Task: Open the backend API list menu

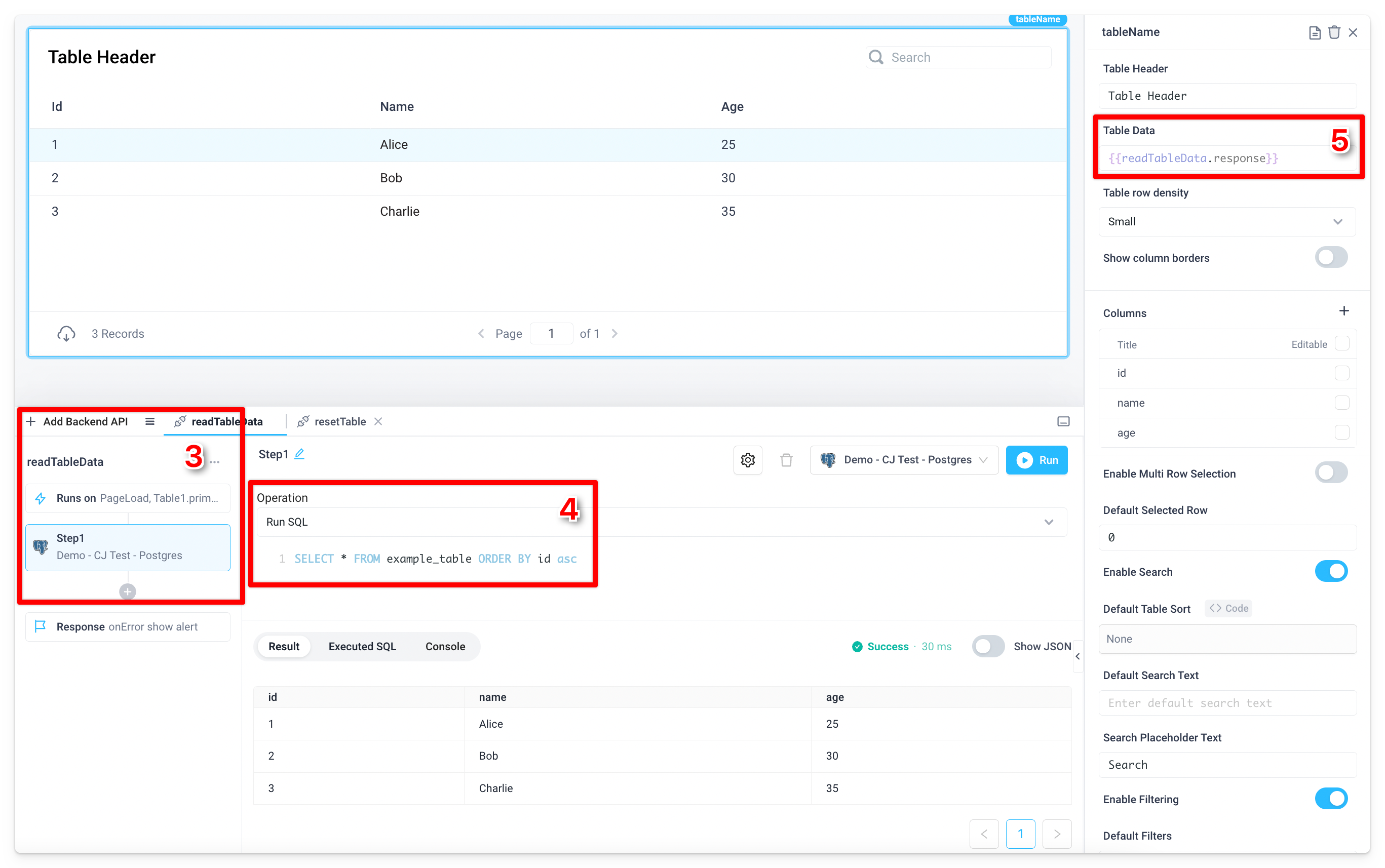Action: pos(149,421)
